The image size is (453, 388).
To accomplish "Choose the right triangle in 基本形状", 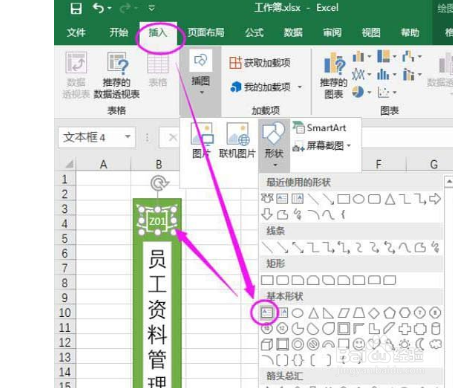I will [328, 313].
